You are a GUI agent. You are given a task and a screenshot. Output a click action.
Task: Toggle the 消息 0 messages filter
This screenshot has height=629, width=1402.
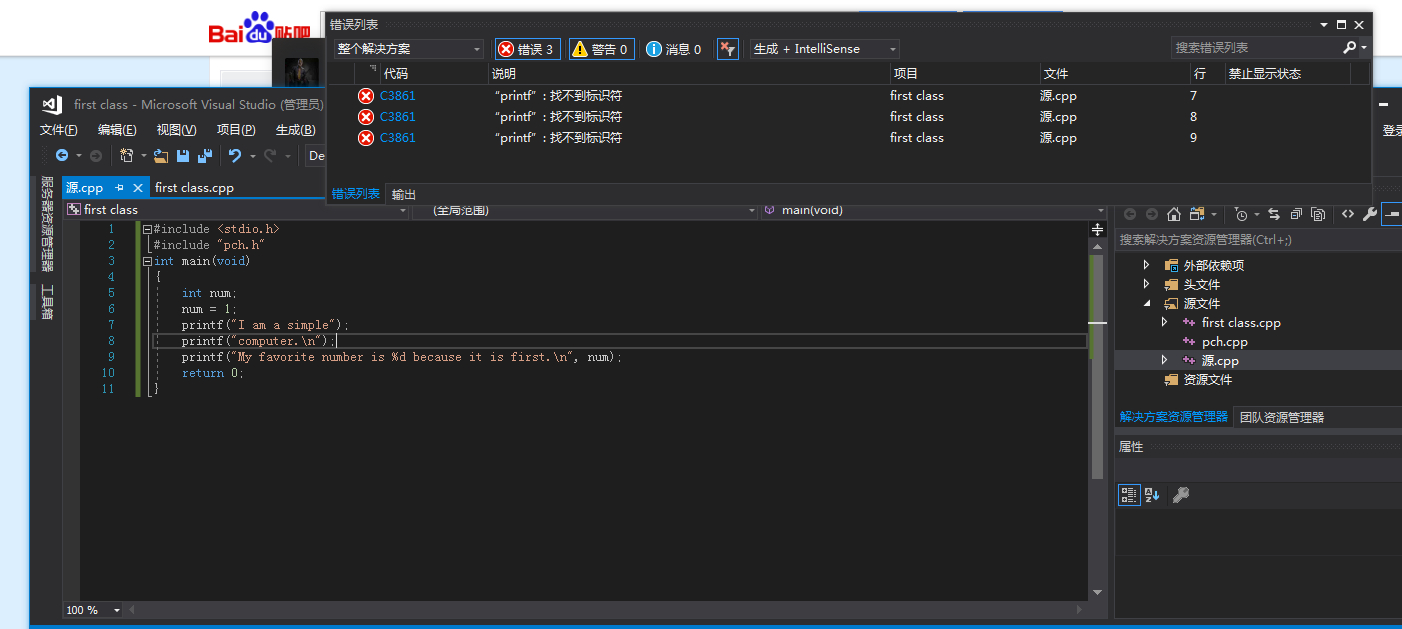(674, 49)
